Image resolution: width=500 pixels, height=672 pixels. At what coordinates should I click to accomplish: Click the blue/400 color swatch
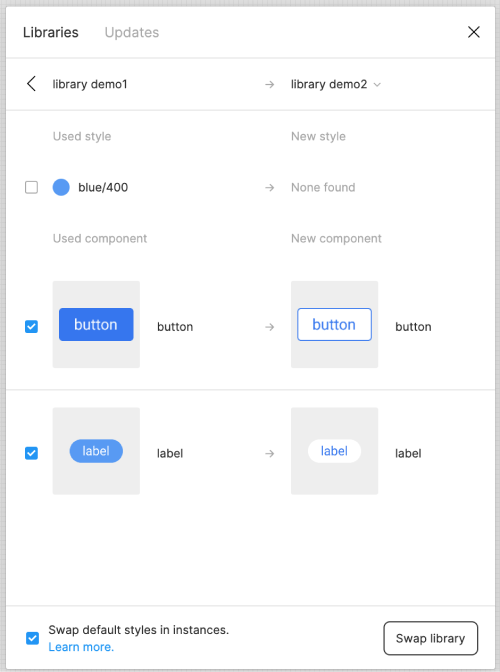(61, 187)
